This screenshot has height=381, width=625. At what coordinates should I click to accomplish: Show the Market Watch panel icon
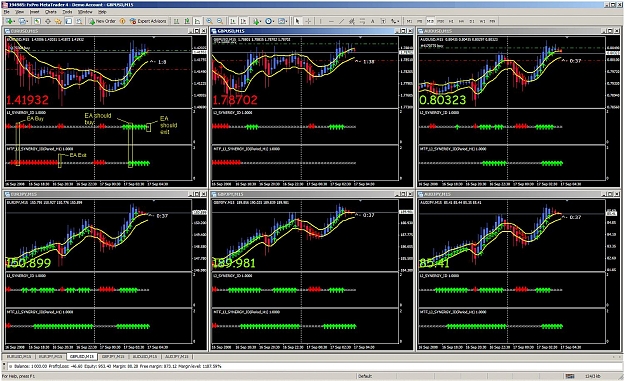[37, 21]
